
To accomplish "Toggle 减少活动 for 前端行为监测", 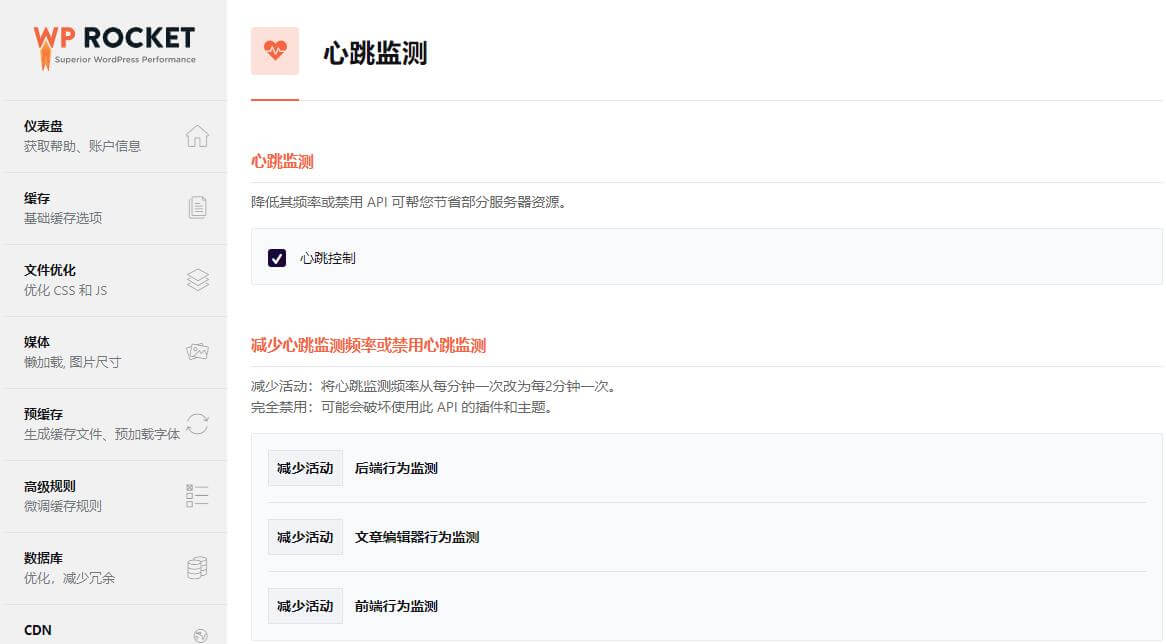I will point(305,606).
